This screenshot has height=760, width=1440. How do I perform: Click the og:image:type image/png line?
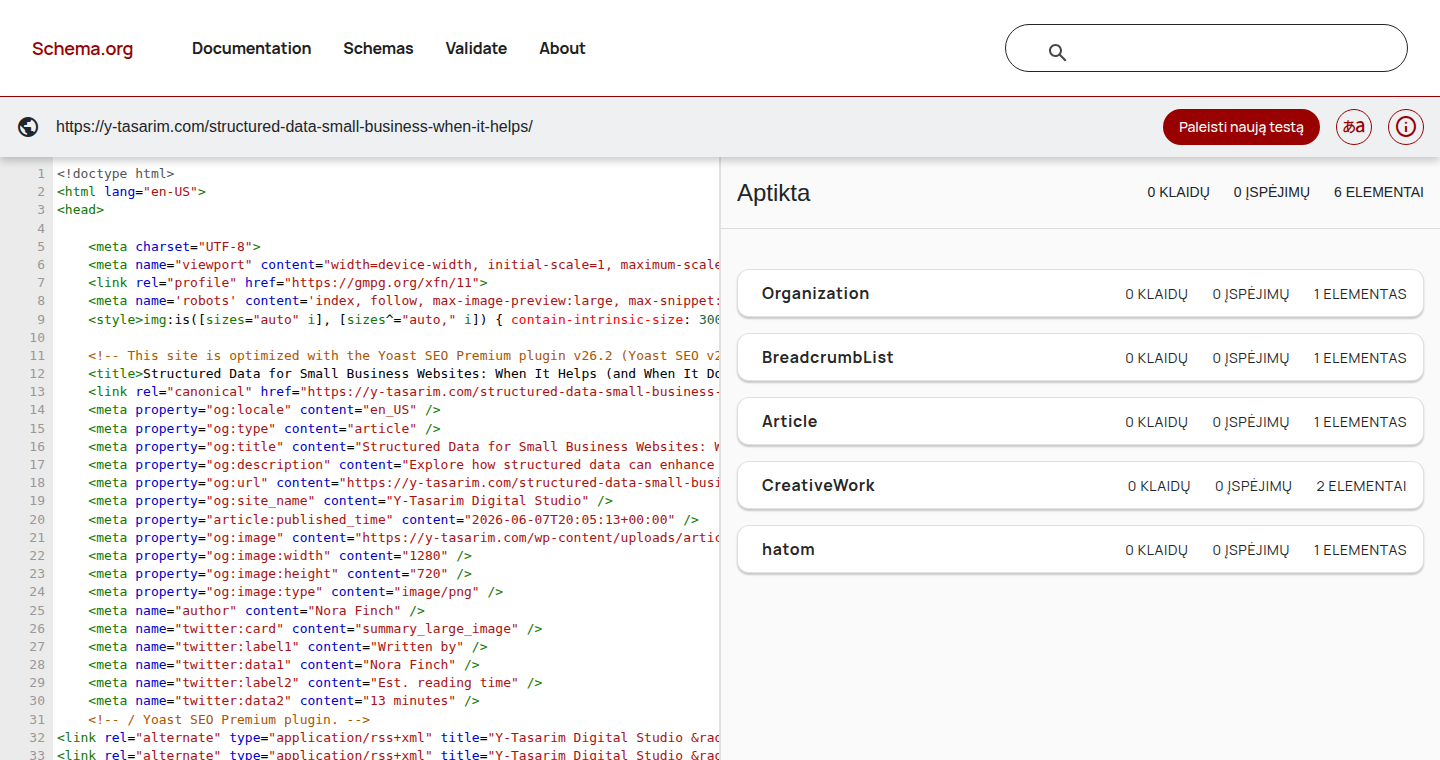click(296, 592)
